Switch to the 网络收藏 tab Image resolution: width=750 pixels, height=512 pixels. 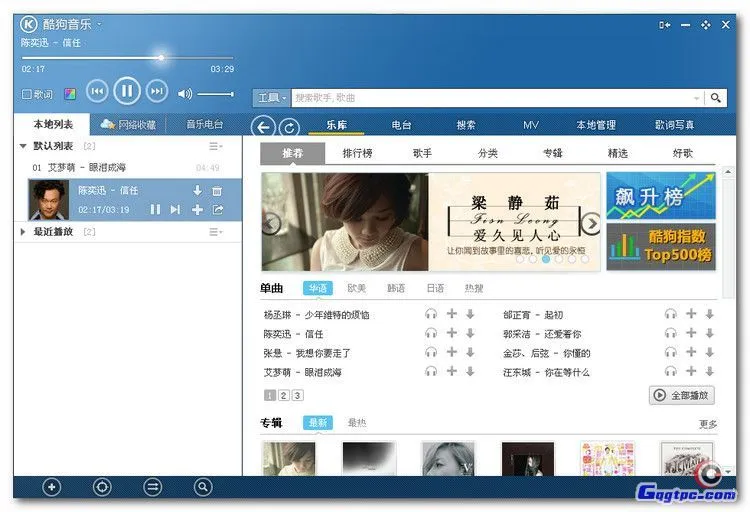(128, 125)
